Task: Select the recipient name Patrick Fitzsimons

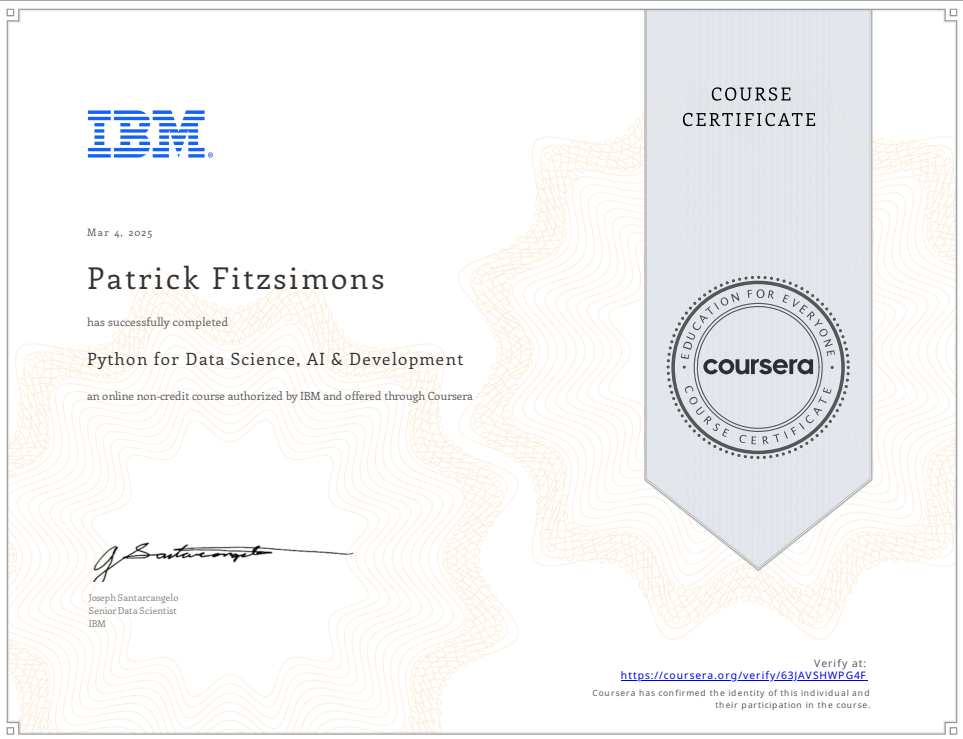Action: pos(236,278)
